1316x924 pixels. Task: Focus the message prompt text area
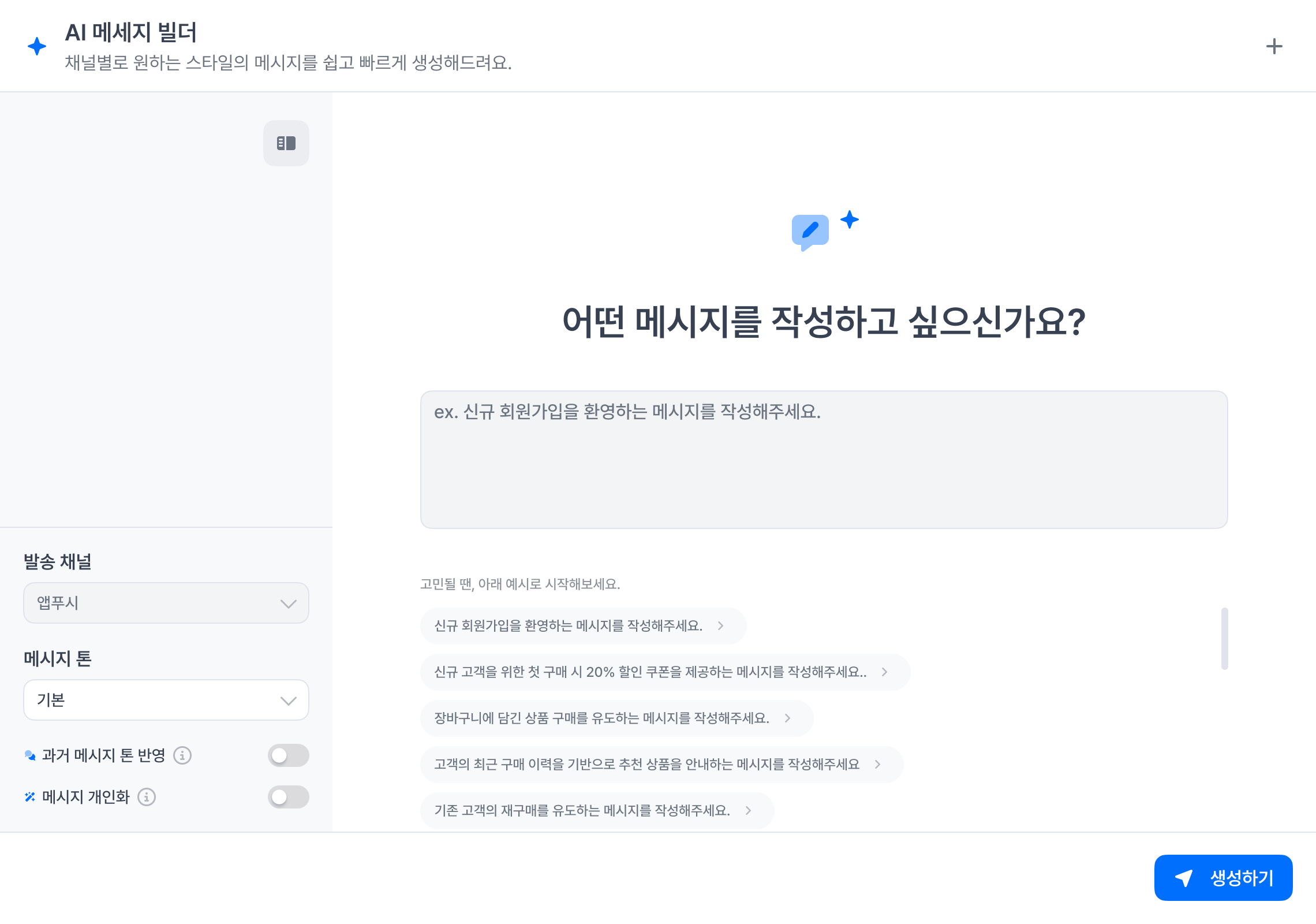[824, 460]
